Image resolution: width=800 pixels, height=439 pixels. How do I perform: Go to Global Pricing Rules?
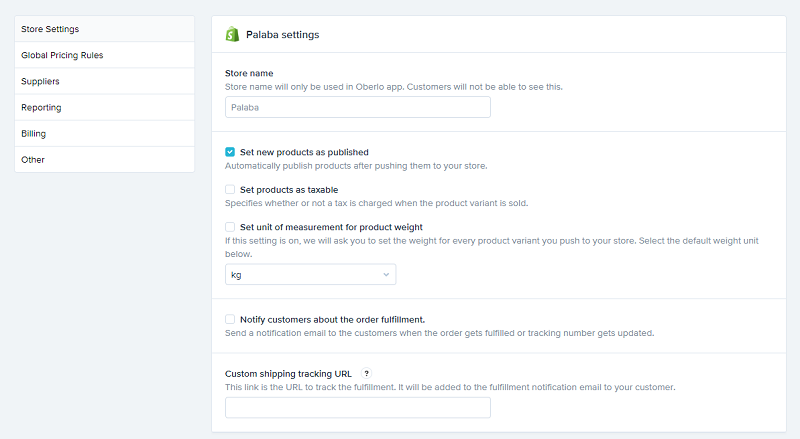coord(62,55)
